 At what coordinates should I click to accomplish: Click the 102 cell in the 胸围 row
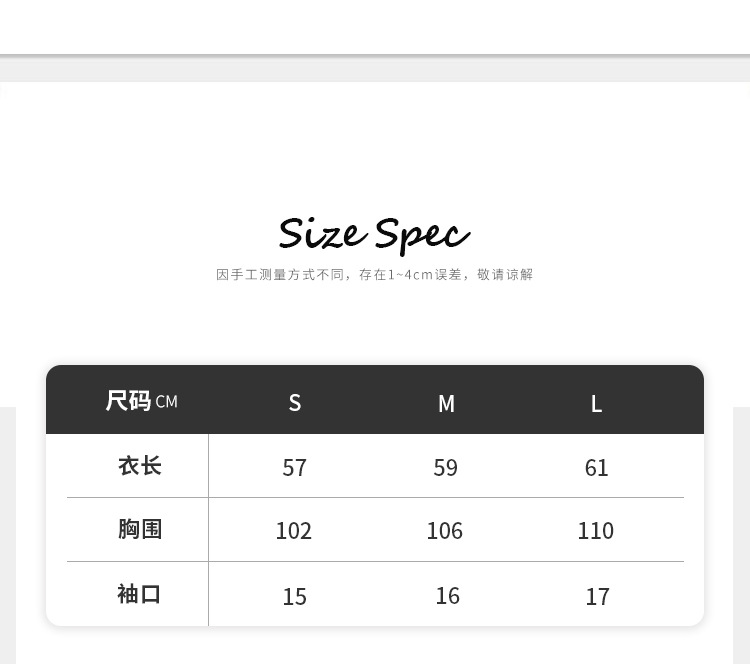(294, 531)
